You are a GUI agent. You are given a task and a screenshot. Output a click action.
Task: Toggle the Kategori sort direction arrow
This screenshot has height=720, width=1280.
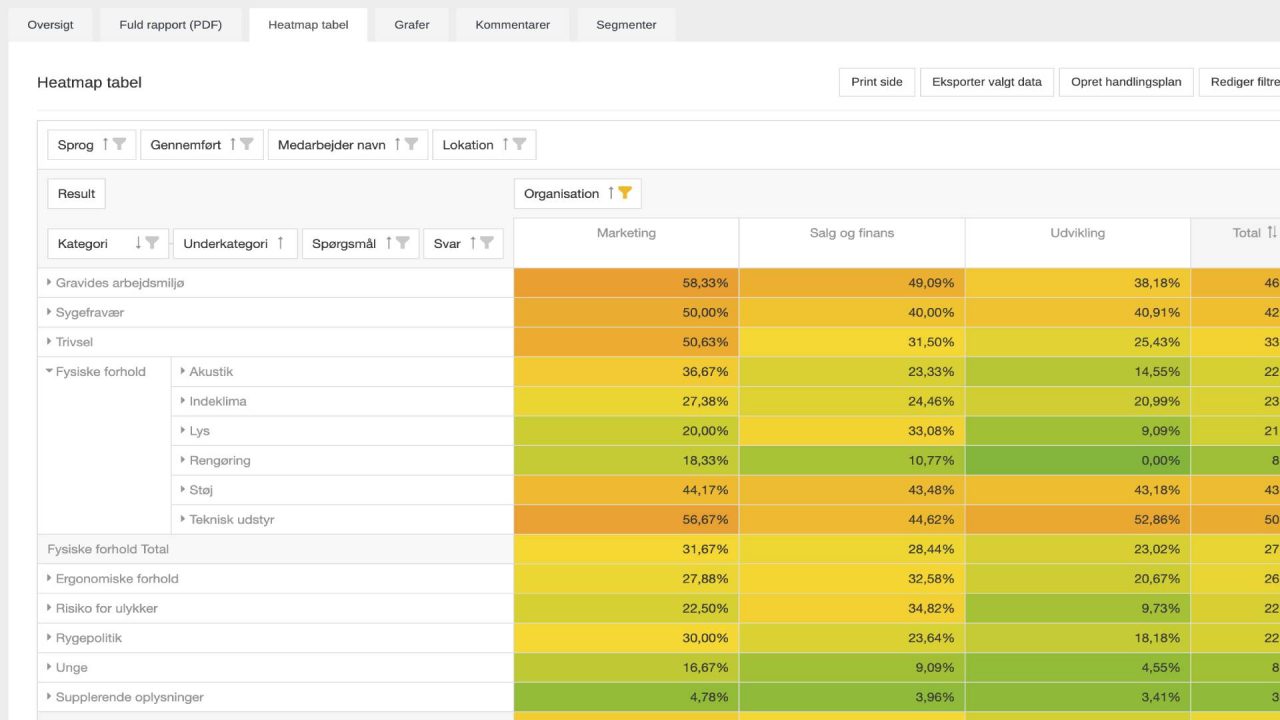pyautogui.click(x=138, y=243)
